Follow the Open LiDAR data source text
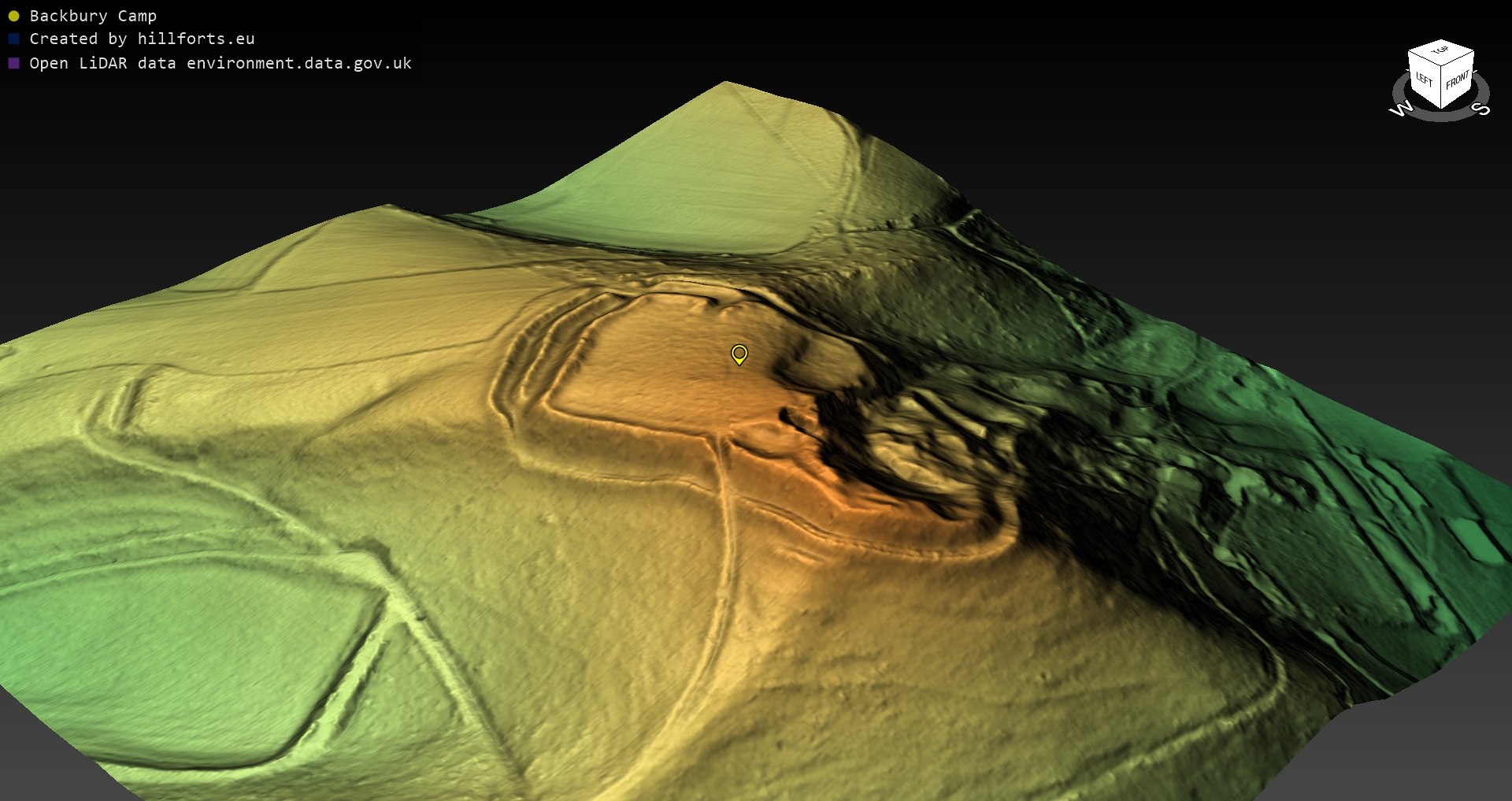This screenshot has width=1512, height=801. coord(220,63)
